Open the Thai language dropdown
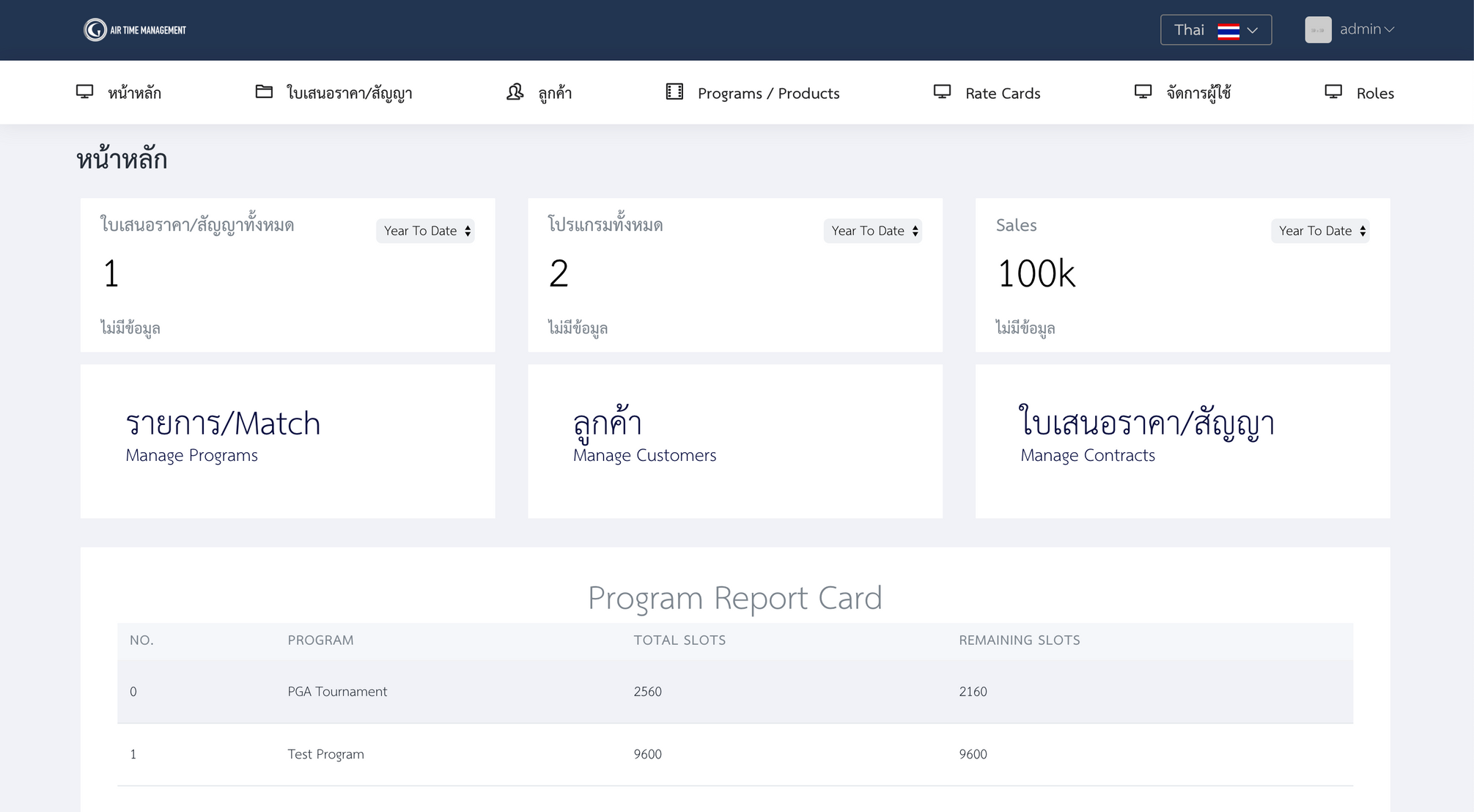 click(x=1215, y=30)
